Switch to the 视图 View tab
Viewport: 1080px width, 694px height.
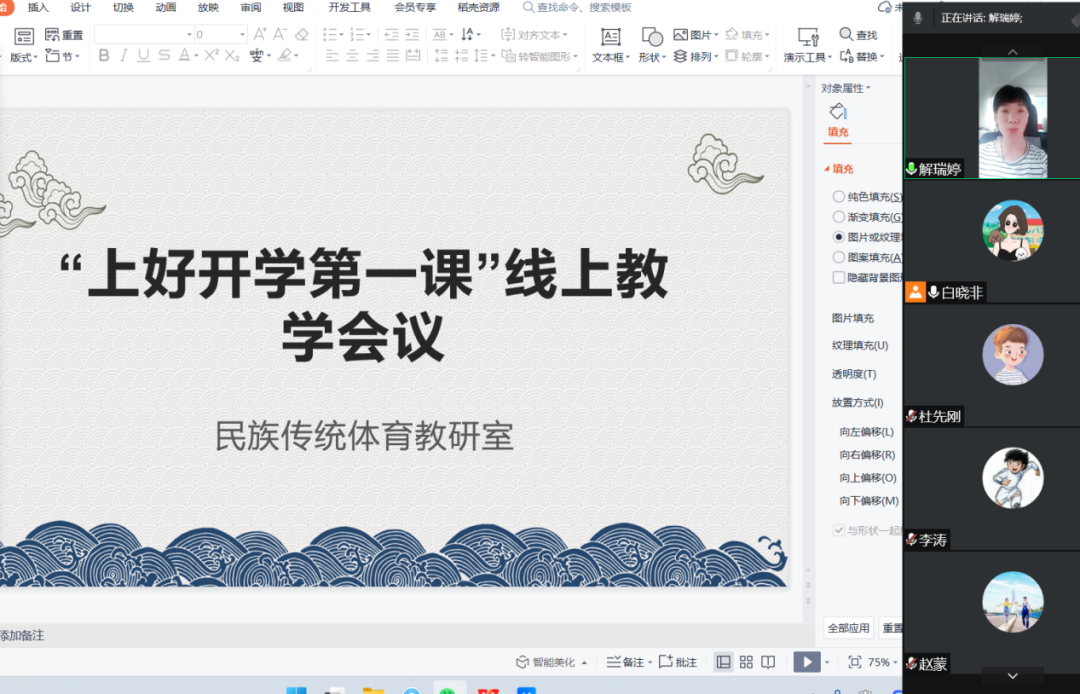[x=293, y=7]
